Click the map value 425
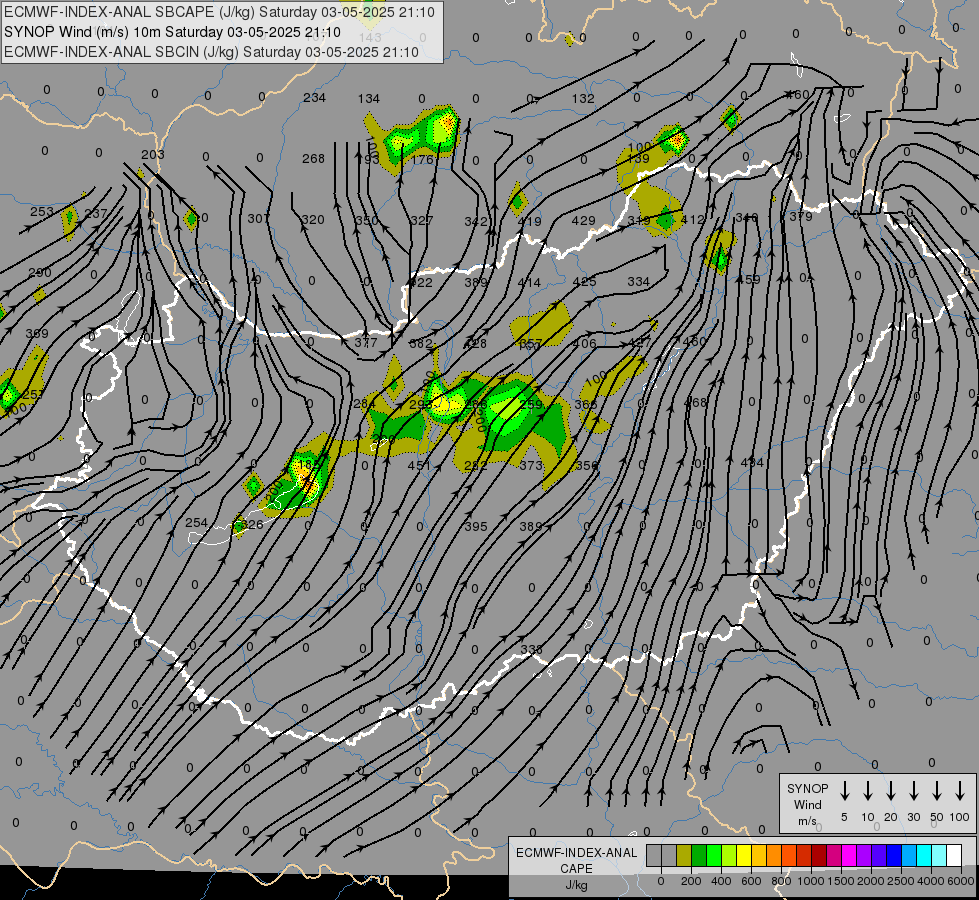 tap(584, 282)
